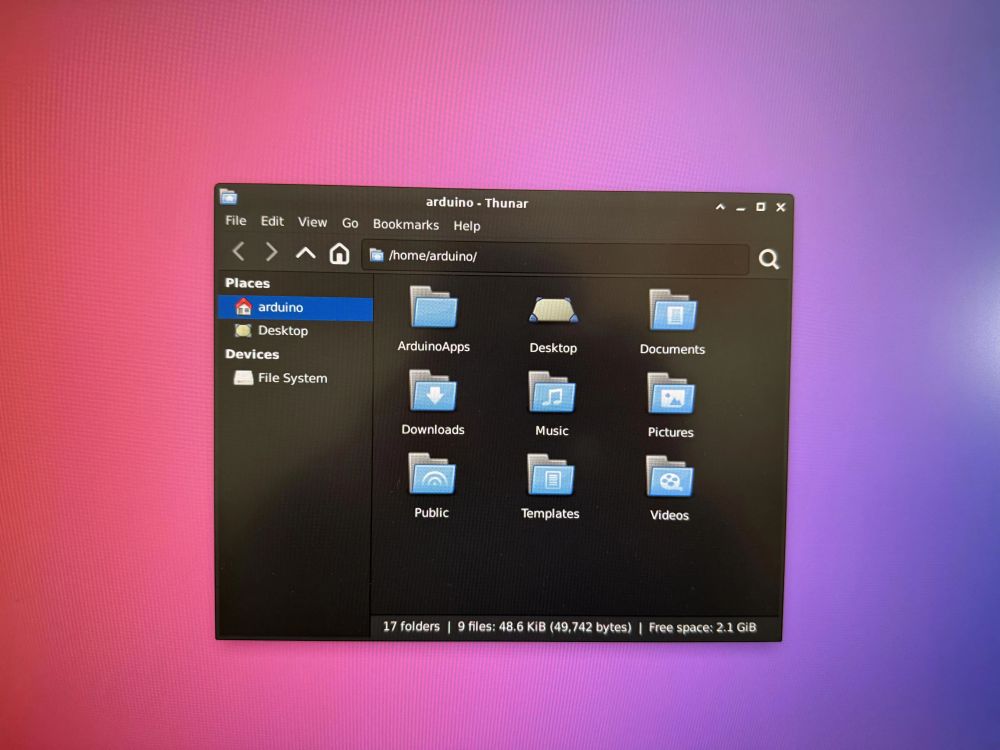The width and height of the screenshot is (1000, 750).
Task: Minimize the Thunar window
Action: pos(740,208)
